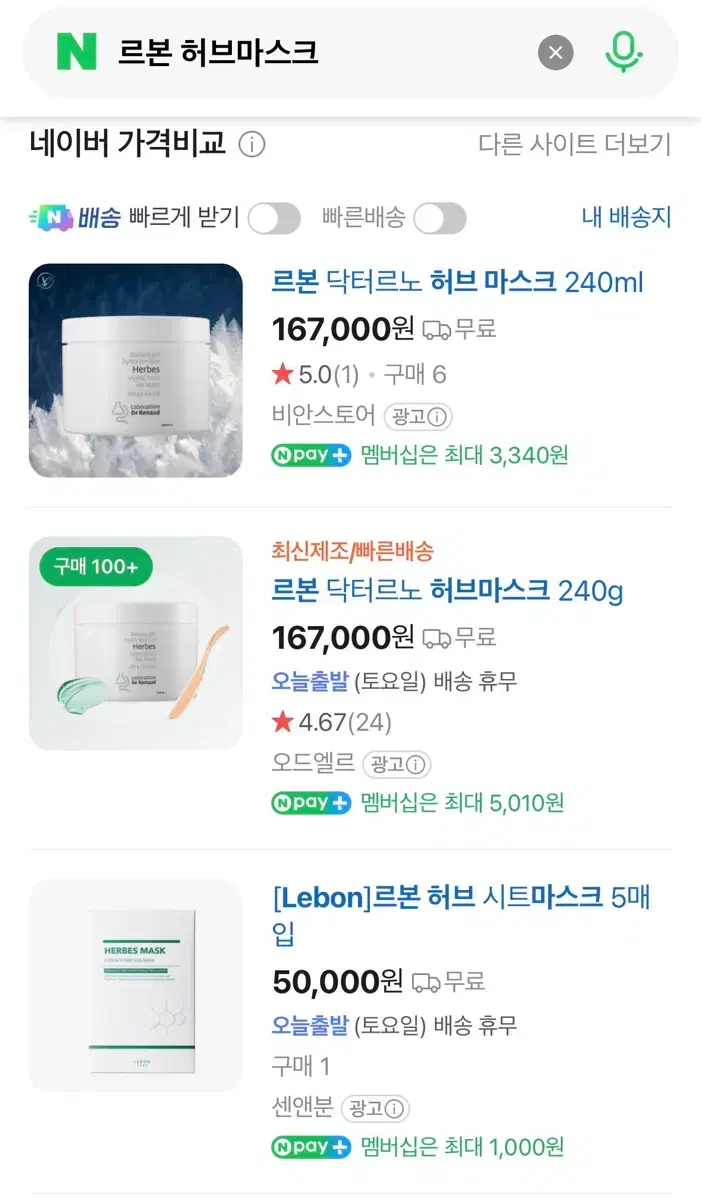Select thumbnail with 구매 100+ badge
701x1200 pixels.
tap(135, 643)
